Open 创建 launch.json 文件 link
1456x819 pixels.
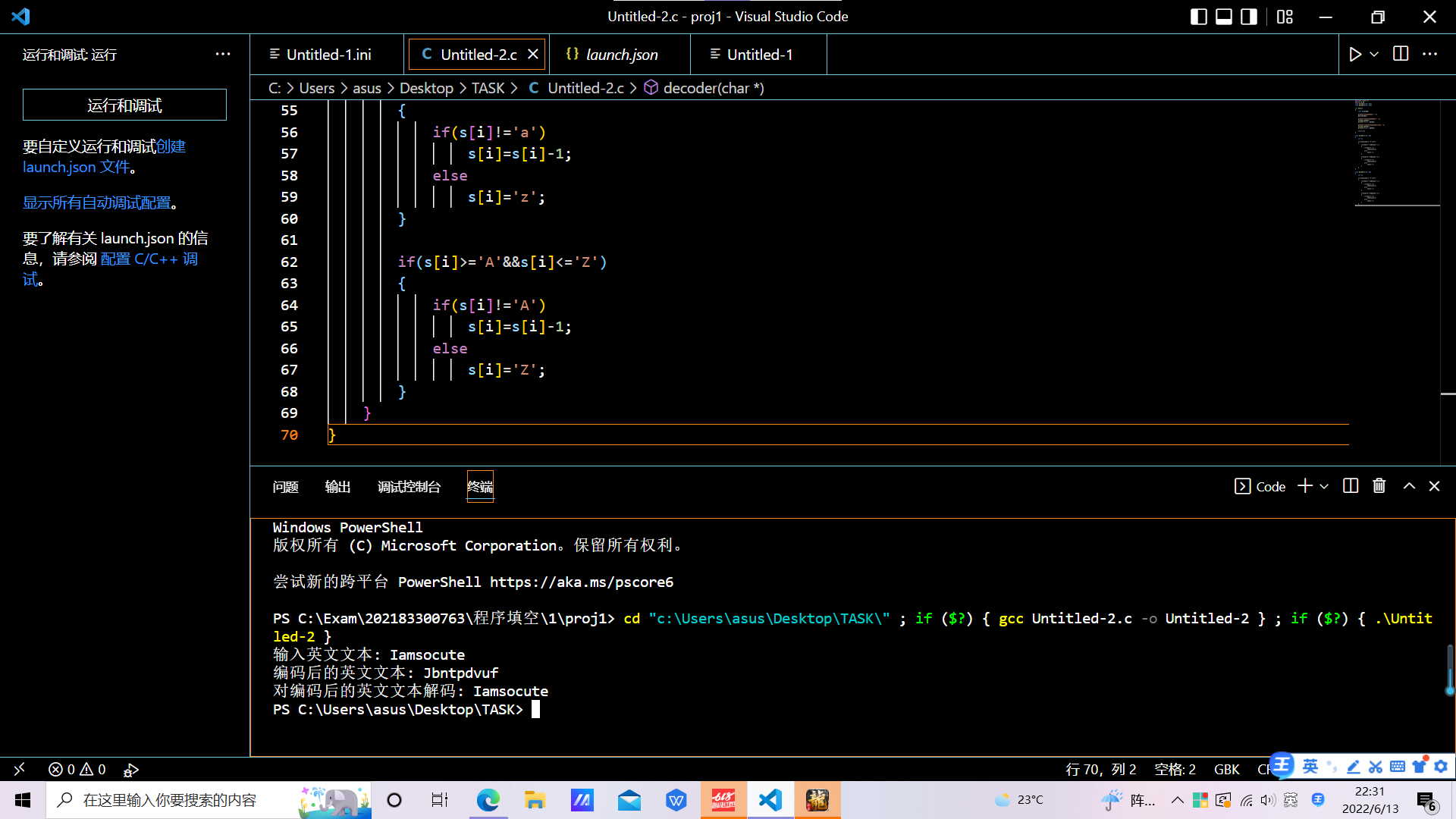point(104,157)
